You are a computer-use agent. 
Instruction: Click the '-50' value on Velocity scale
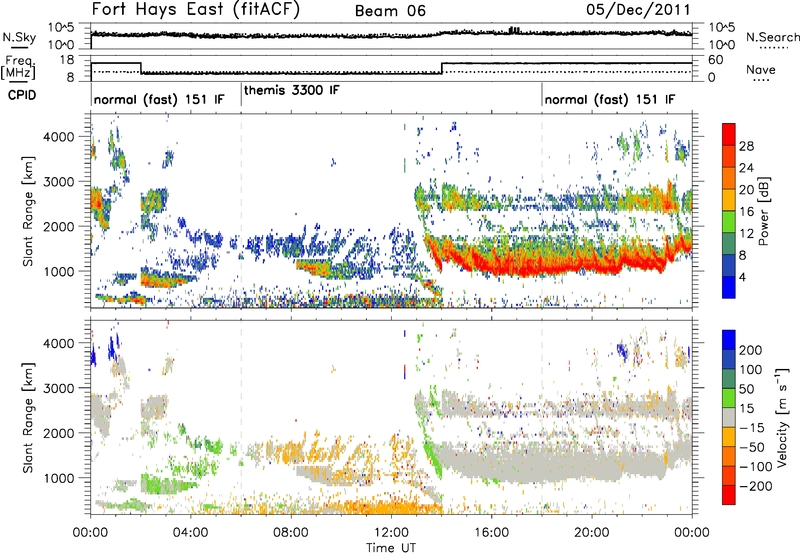pos(751,447)
